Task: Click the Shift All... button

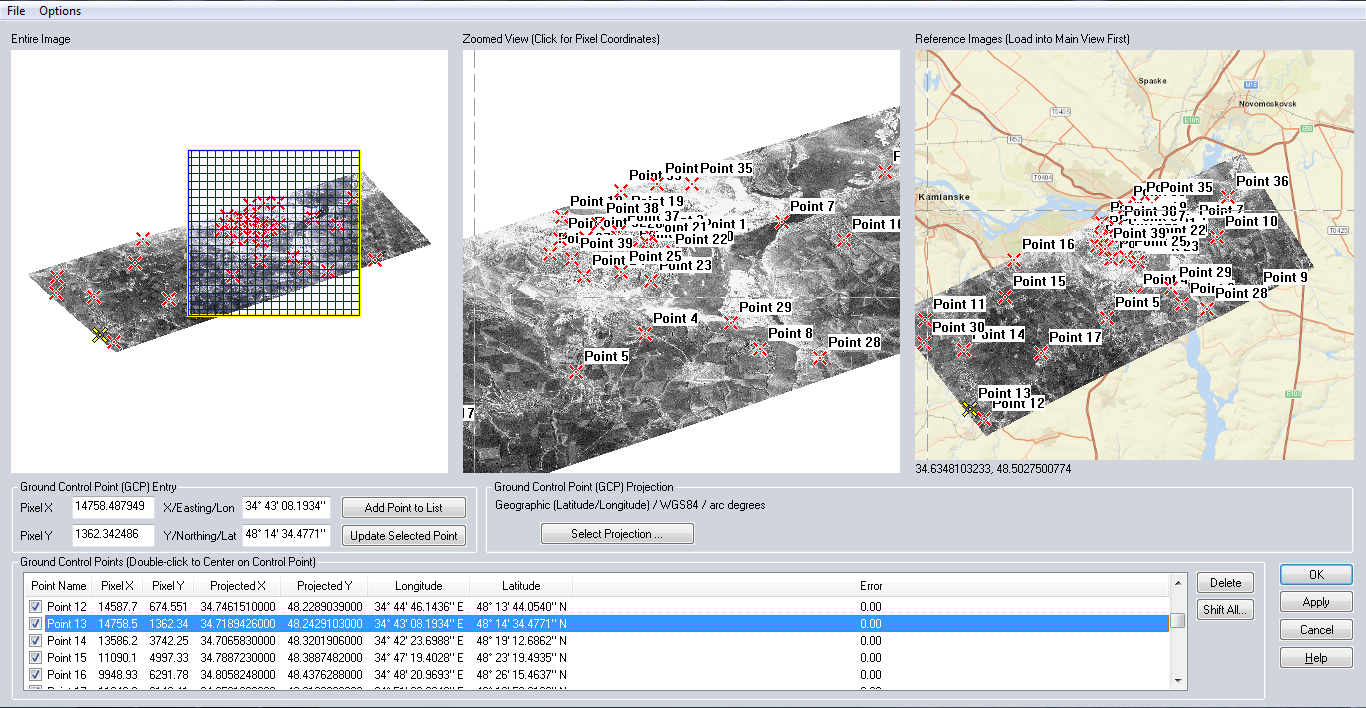Action: [x=1225, y=610]
